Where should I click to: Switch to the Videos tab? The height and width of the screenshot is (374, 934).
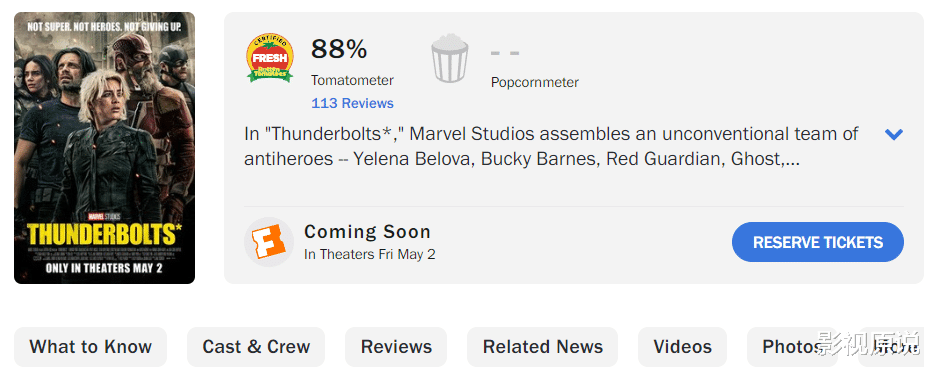pyautogui.click(x=683, y=347)
